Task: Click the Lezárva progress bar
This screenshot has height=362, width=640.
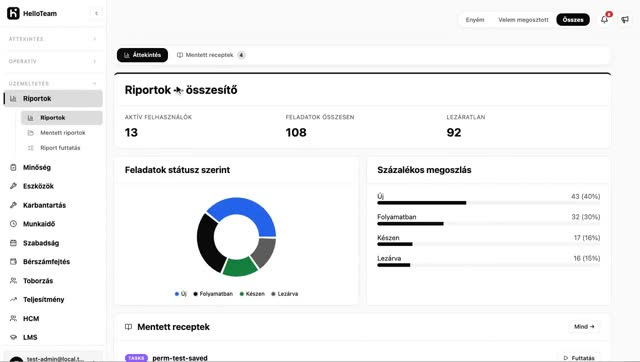Action: 489,265
